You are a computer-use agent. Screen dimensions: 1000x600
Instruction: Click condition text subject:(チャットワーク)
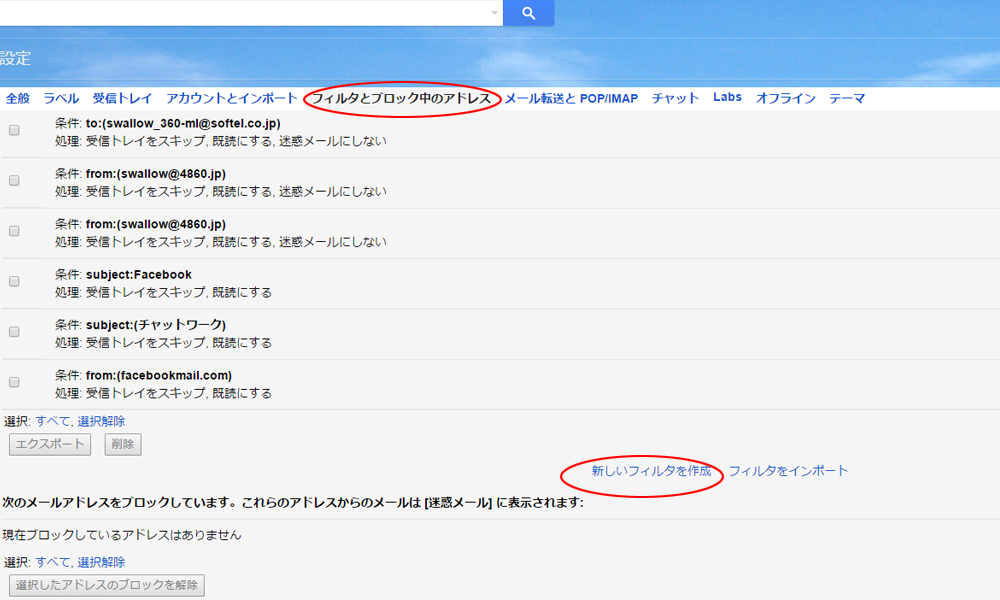(x=156, y=325)
